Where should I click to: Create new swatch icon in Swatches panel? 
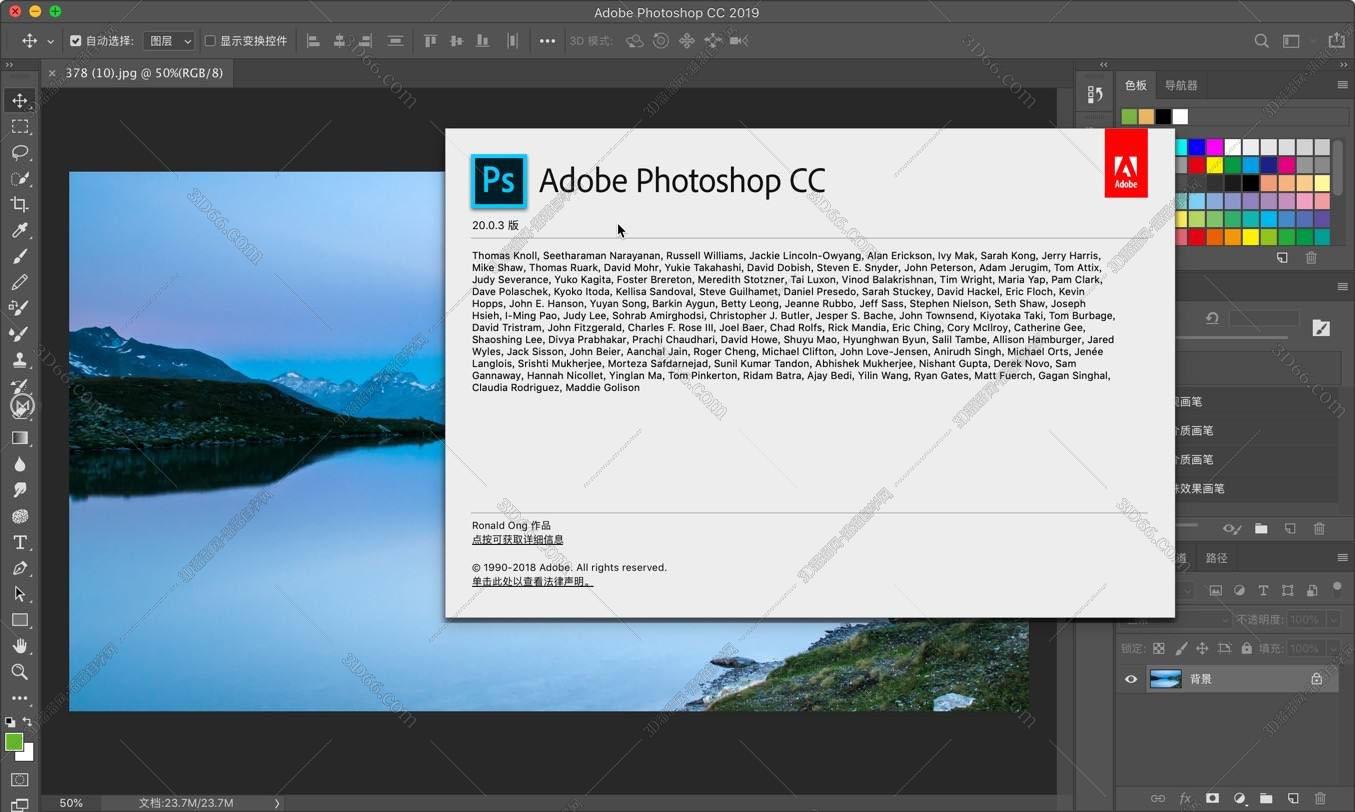(x=1282, y=258)
